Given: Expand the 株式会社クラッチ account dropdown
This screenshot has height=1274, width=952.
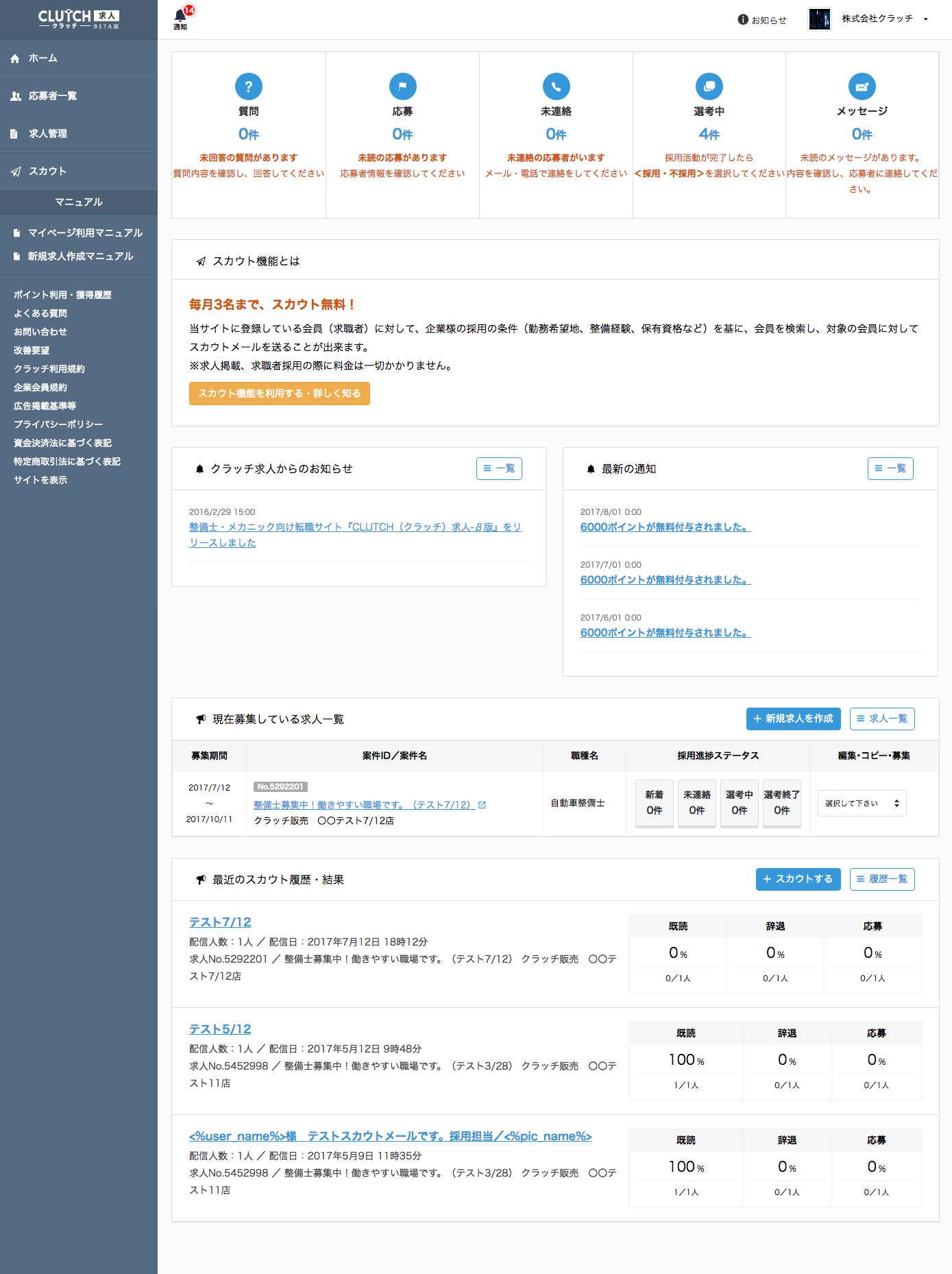Looking at the screenshot, I should (925, 19).
